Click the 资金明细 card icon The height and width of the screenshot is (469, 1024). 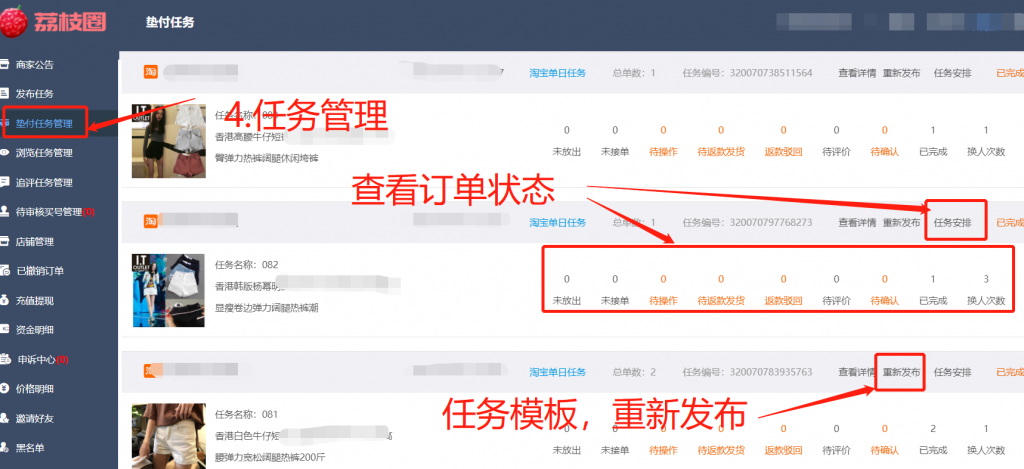(4, 330)
